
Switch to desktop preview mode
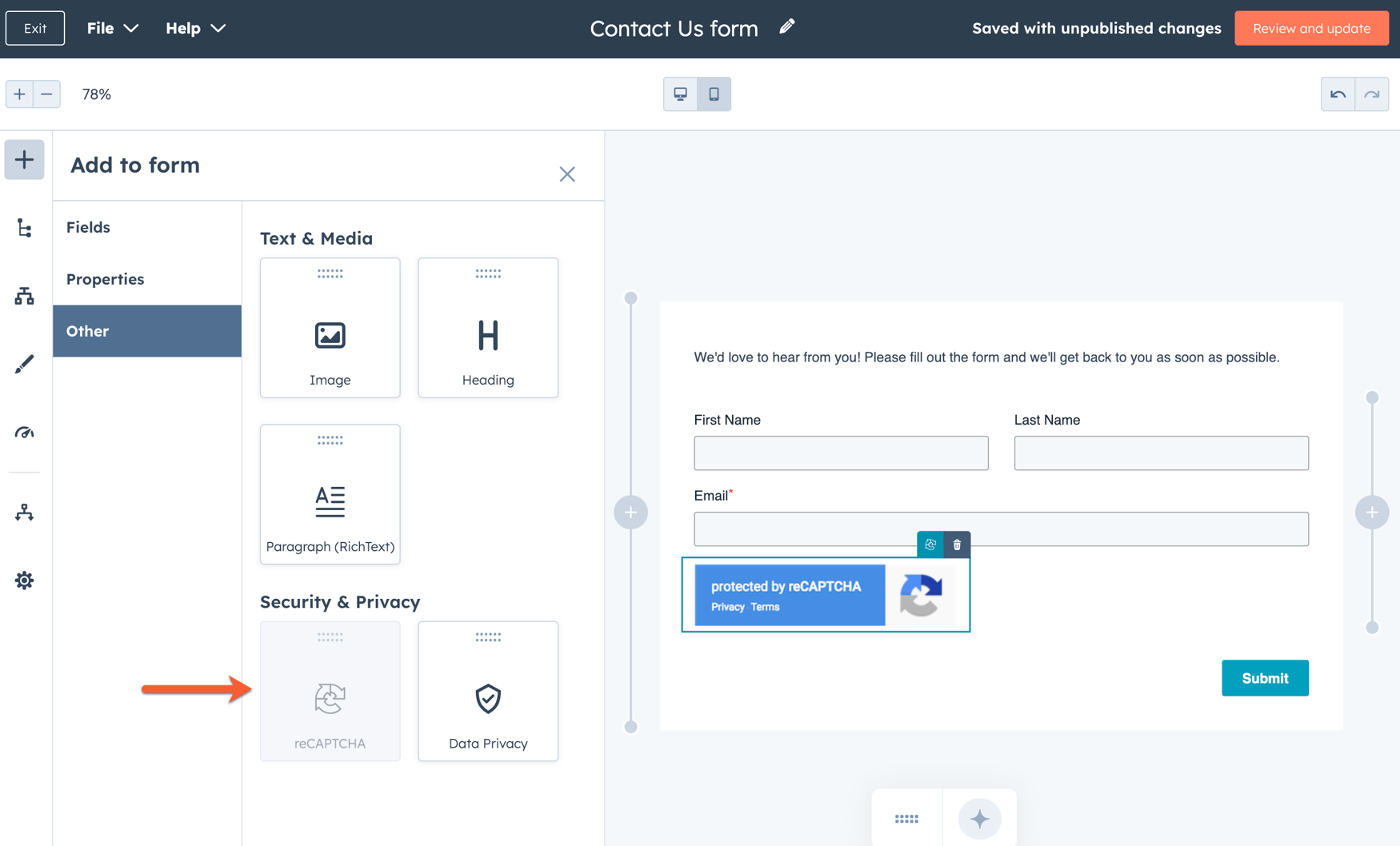coord(680,94)
